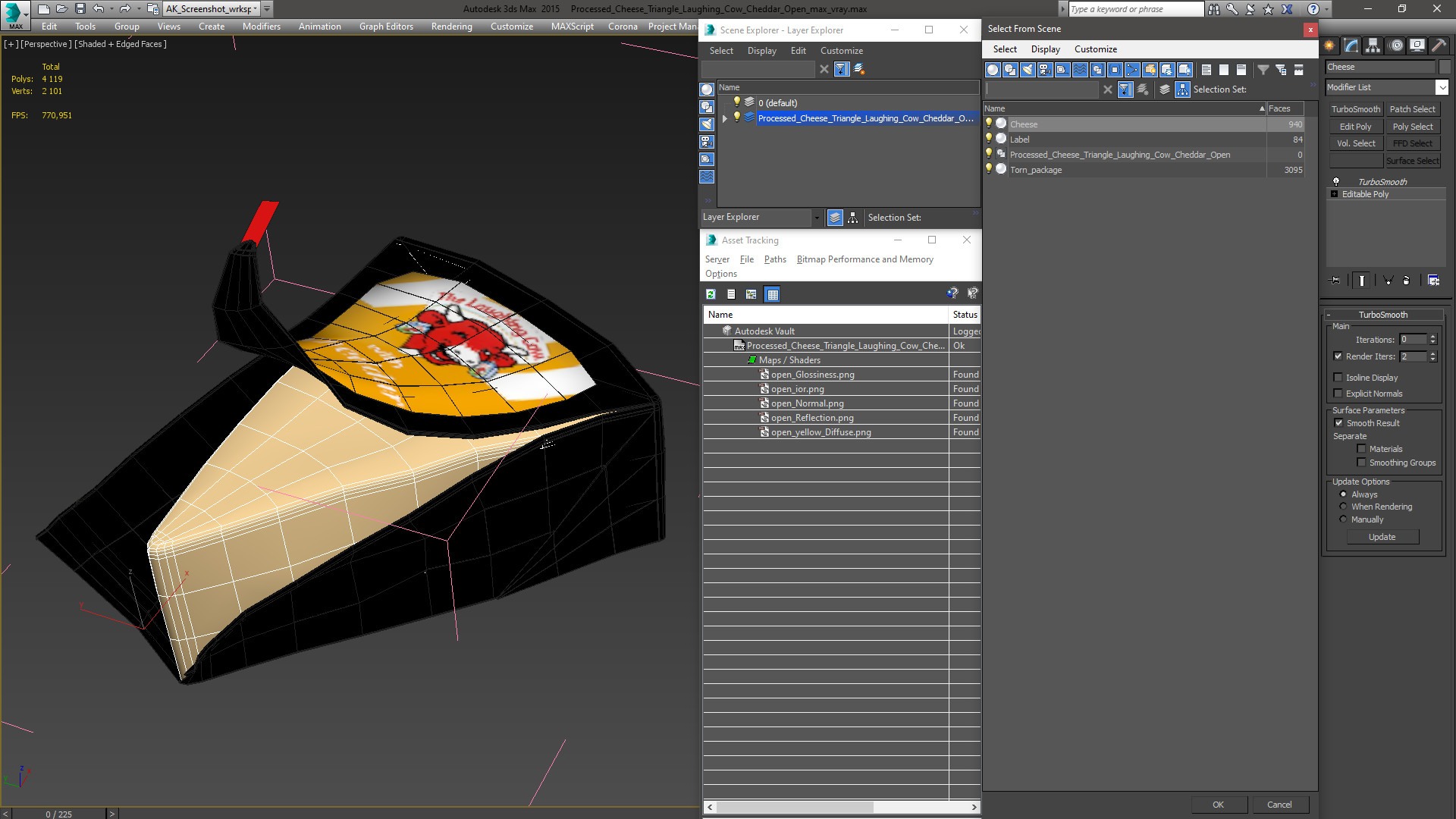This screenshot has width=1456, height=819.
Task: Toggle Display Space Warps filter in Select From Scene
Action: click(x=1080, y=70)
